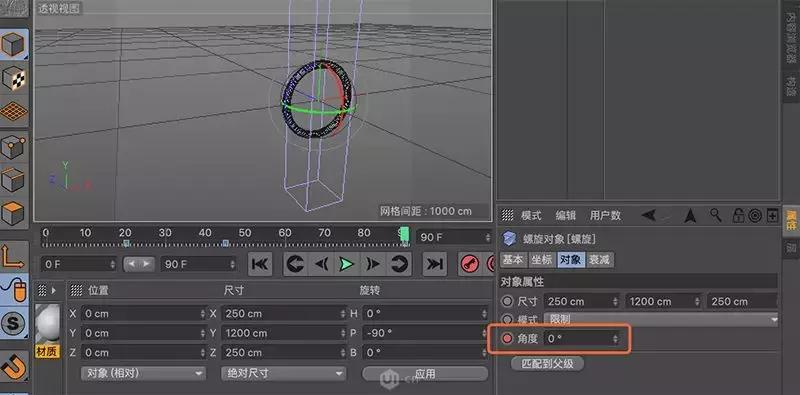This screenshot has height=395, width=800.
Task: Go to next keyframe button
Action: coord(398,264)
